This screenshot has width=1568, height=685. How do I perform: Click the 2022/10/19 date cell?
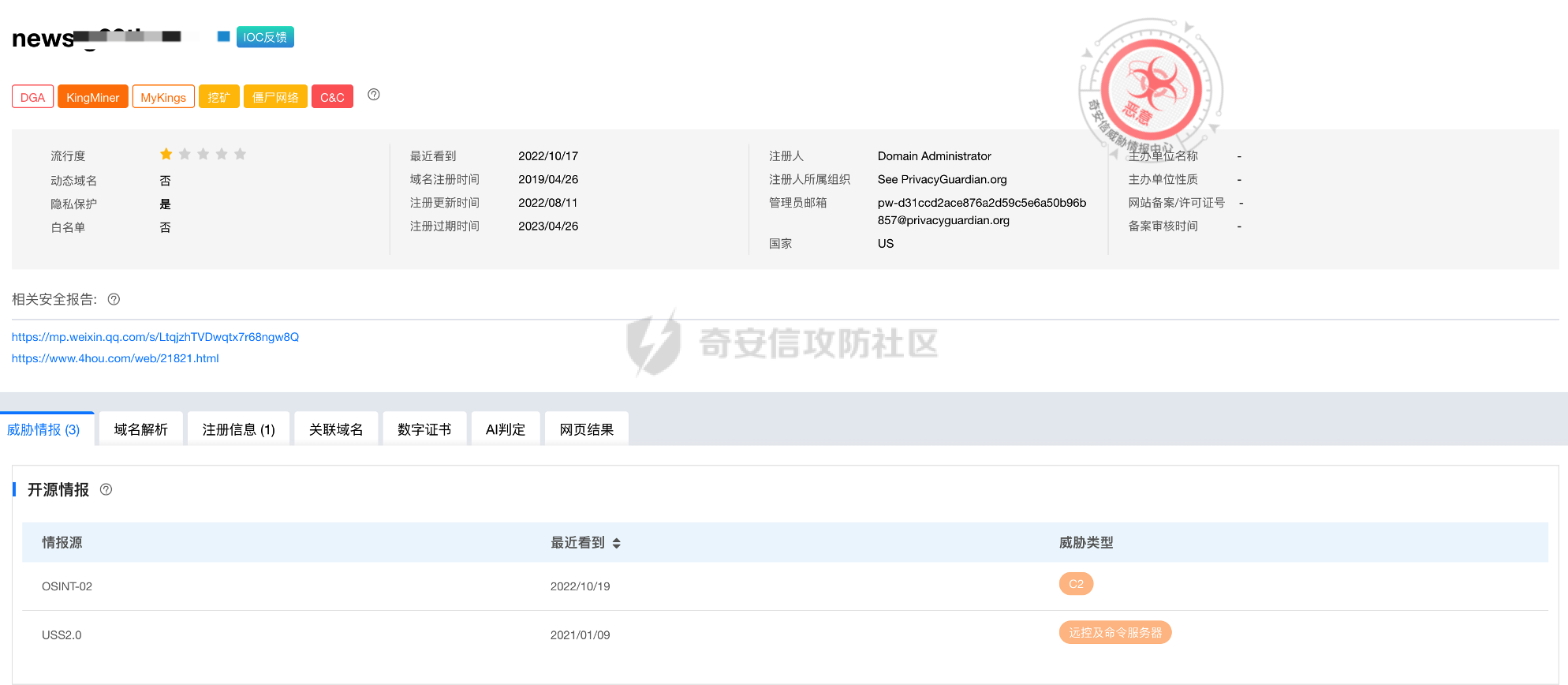click(x=581, y=586)
